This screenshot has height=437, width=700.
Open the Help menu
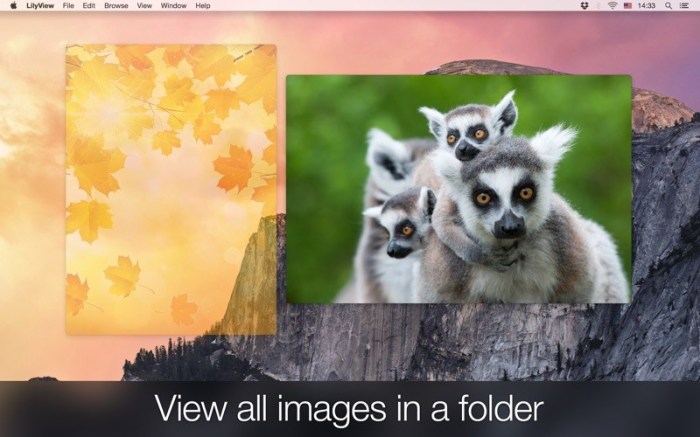point(203,5)
